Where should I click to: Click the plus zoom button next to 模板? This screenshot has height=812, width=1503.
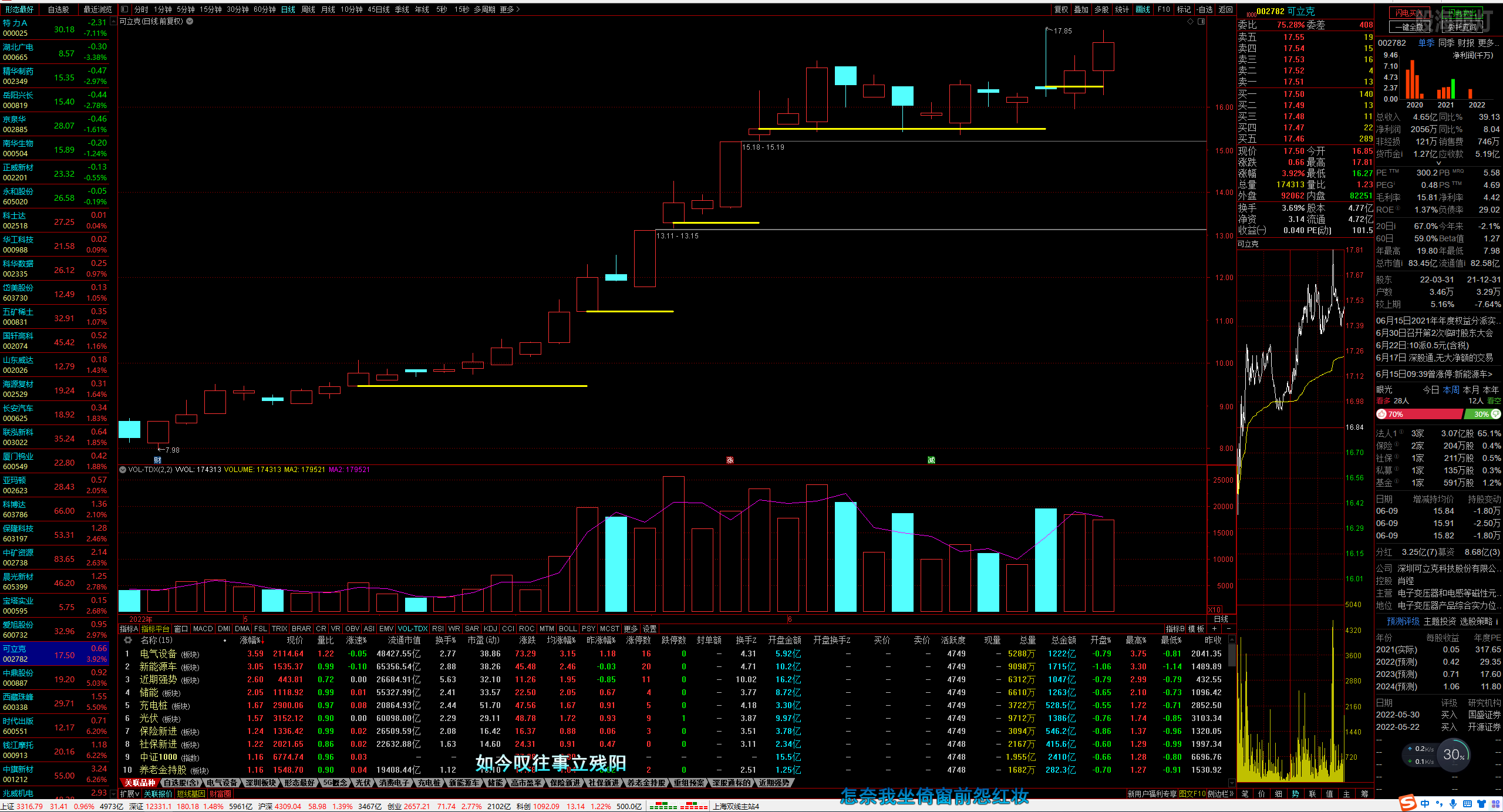[x=1214, y=628]
